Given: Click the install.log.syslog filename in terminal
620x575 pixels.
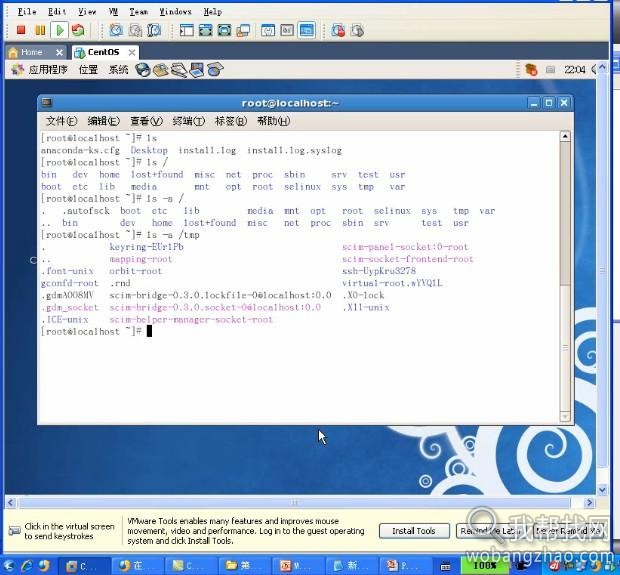Looking at the screenshot, I should point(294,150).
